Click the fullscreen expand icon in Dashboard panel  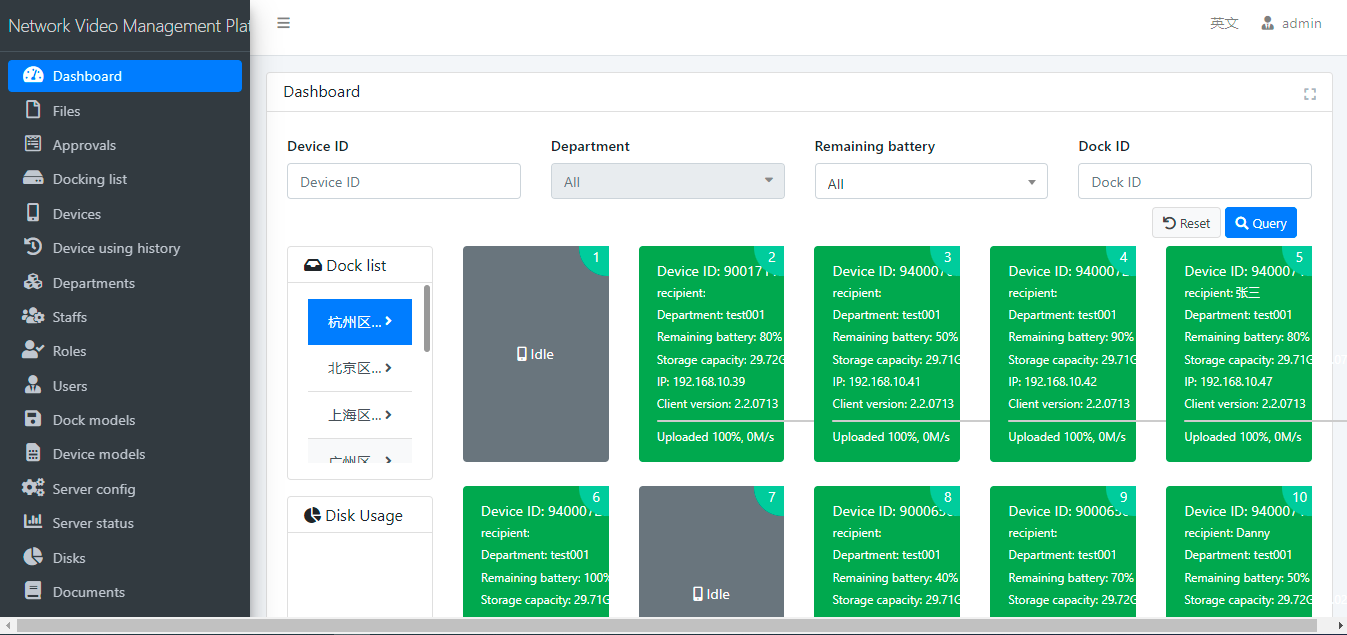pos(1309,94)
